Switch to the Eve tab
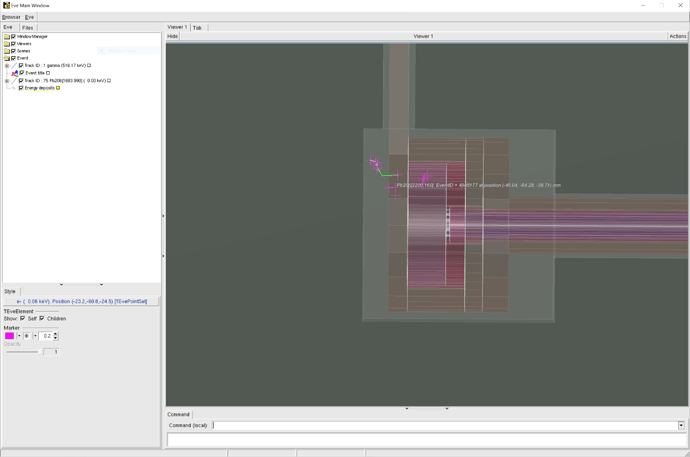The image size is (690, 457). point(8,27)
